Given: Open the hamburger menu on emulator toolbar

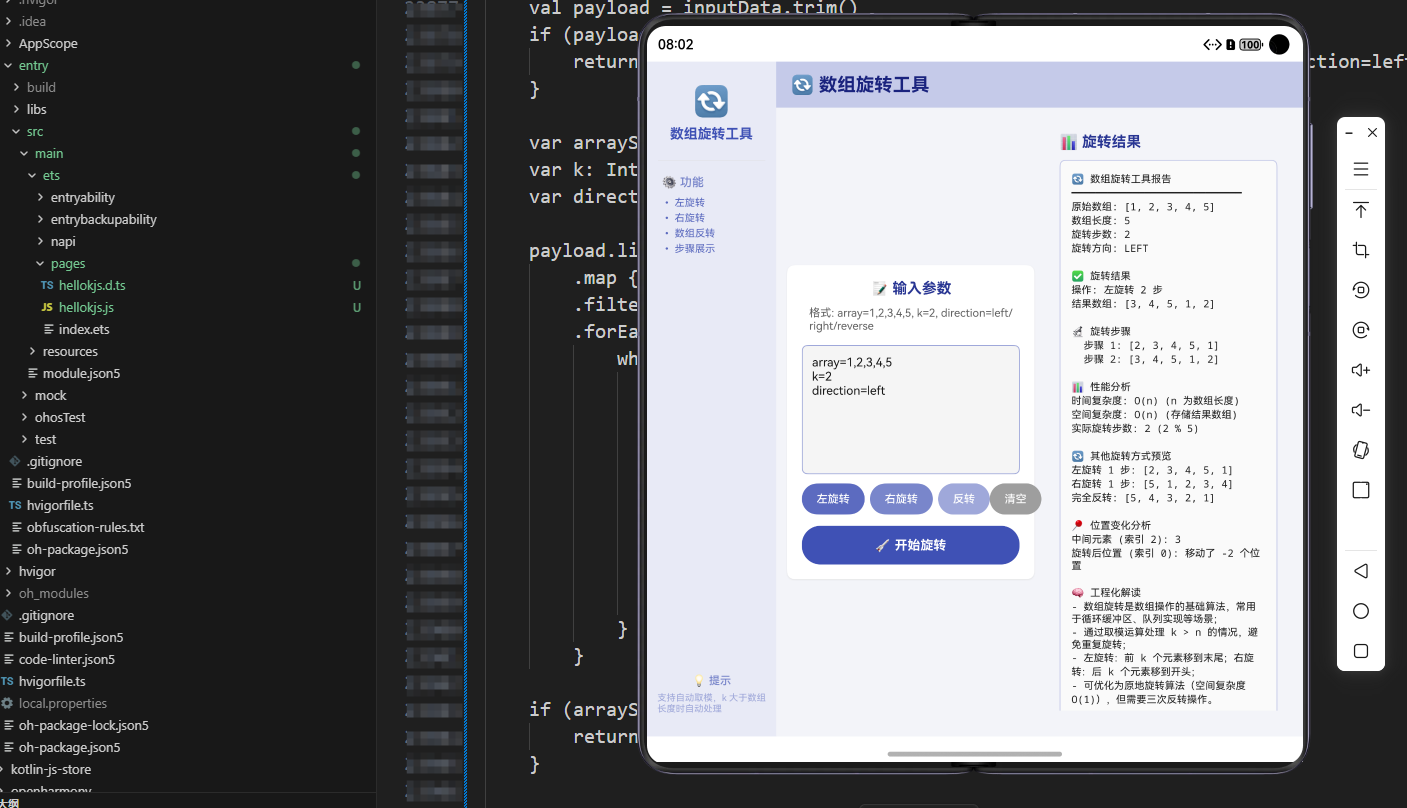Looking at the screenshot, I should [1360, 169].
